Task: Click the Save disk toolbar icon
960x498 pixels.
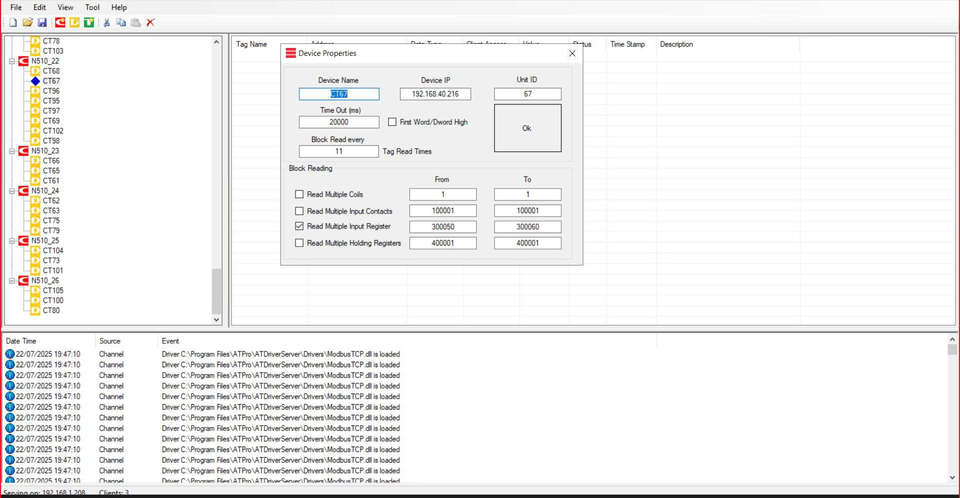Action: click(42, 22)
